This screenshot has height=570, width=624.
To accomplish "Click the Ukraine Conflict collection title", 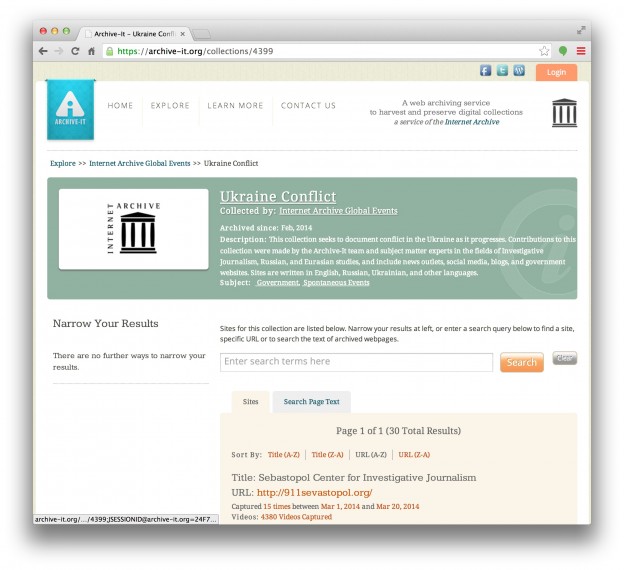I will click(278, 197).
